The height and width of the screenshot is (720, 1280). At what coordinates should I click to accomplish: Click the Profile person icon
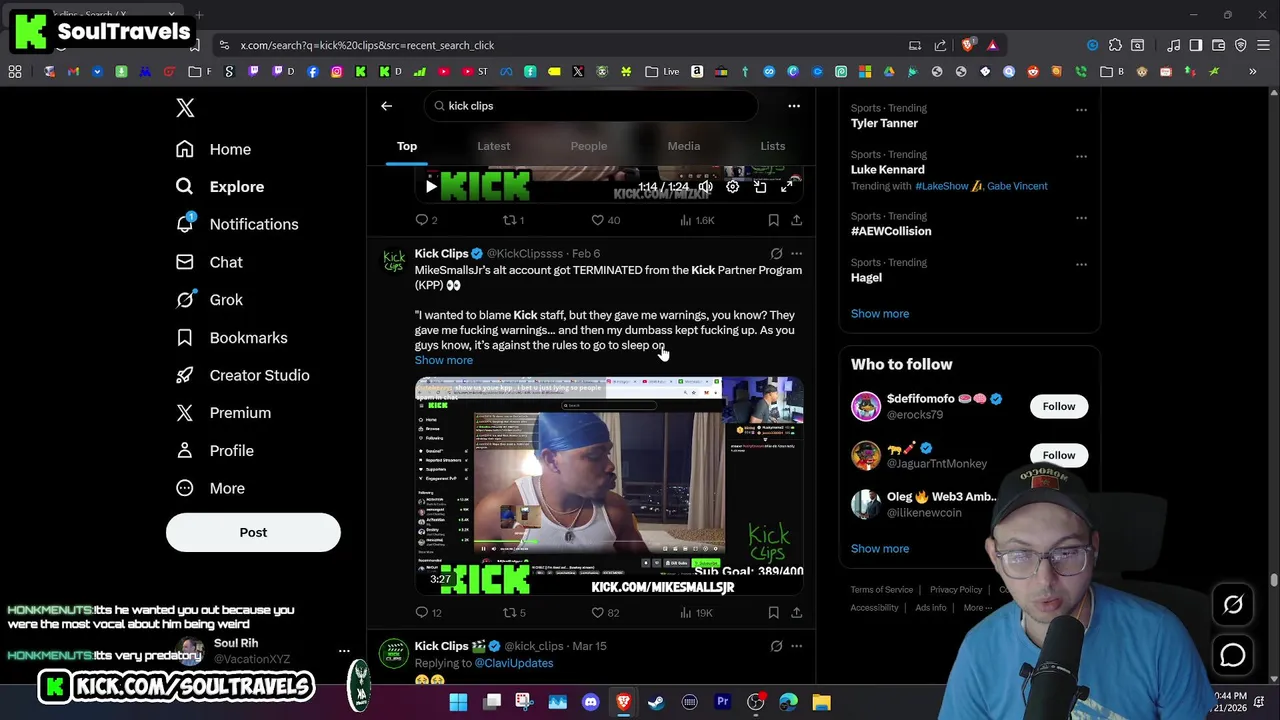tap(185, 451)
